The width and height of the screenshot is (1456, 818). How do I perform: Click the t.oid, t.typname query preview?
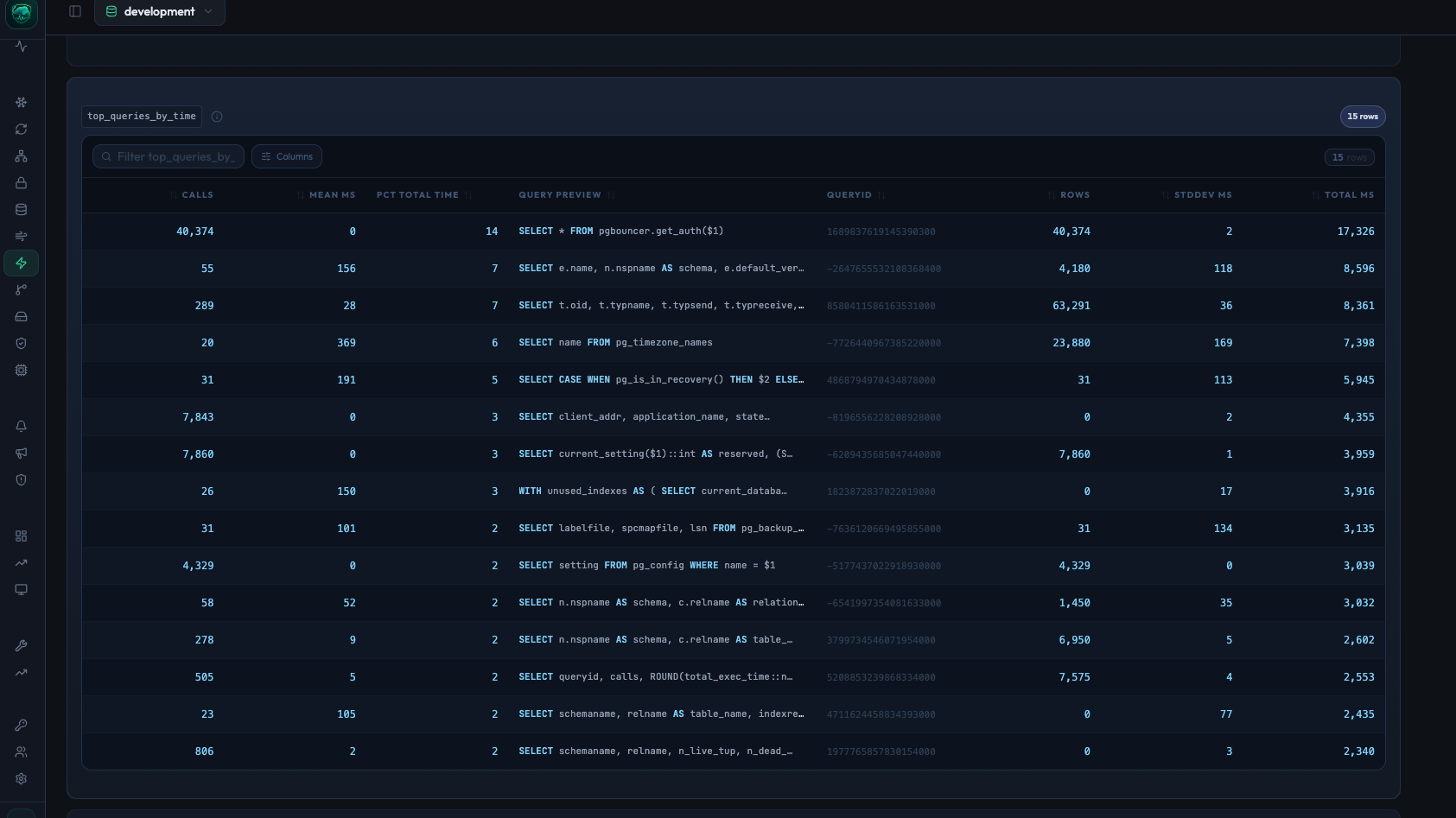point(661,306)
